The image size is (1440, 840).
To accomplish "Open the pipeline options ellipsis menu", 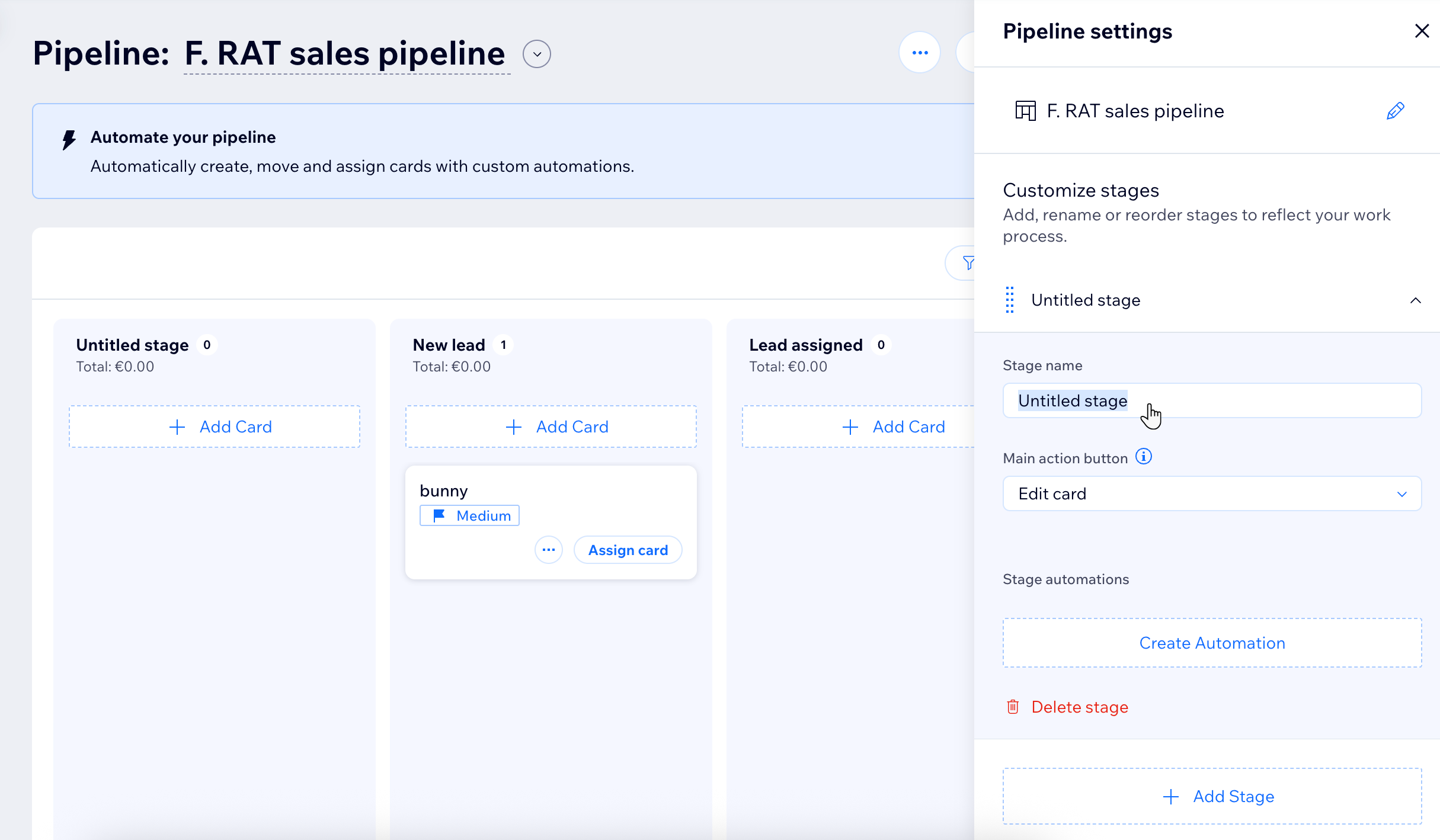I will (919, 52).
